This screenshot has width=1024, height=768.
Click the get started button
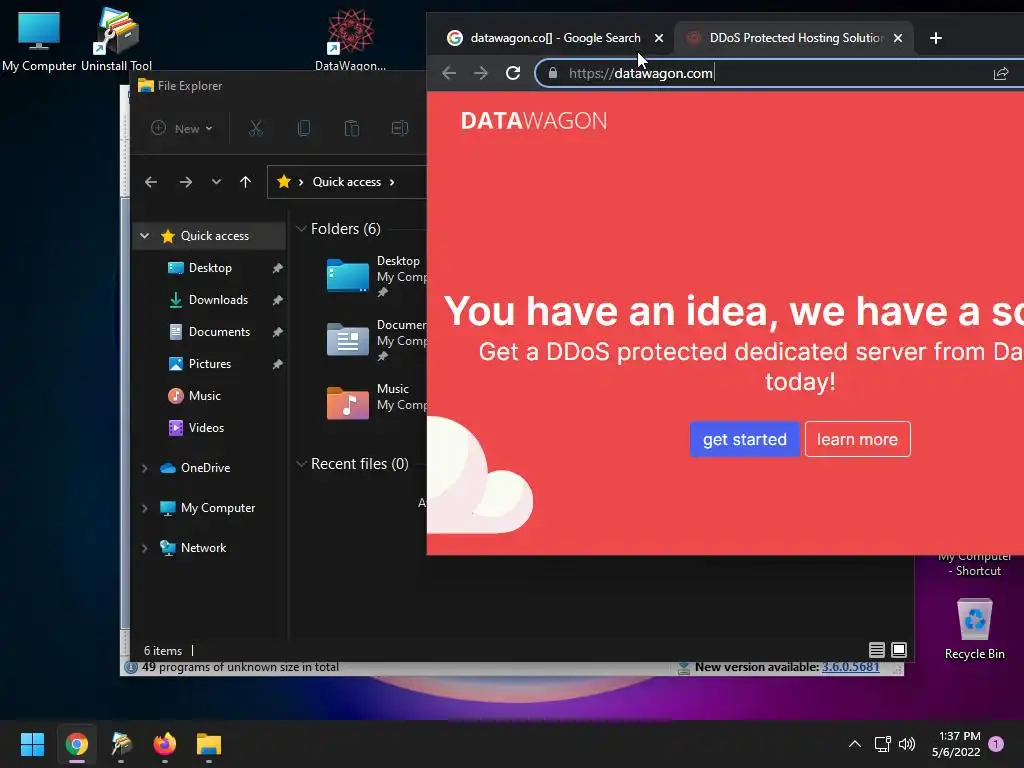point(744,440)
